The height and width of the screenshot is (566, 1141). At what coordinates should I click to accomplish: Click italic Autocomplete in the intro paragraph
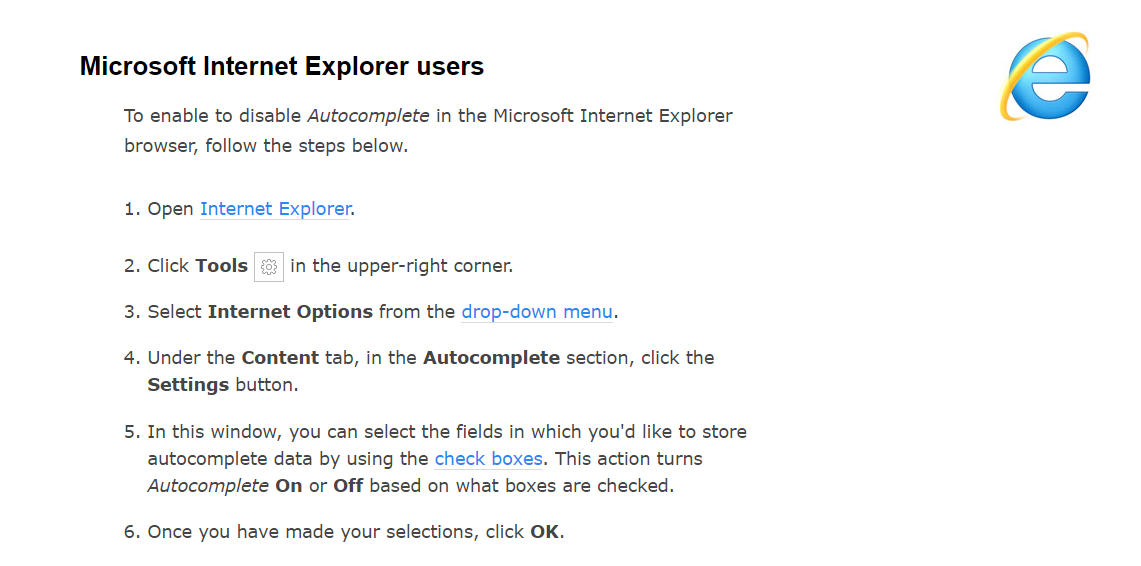pyautogui.click(x=368, y=116)
